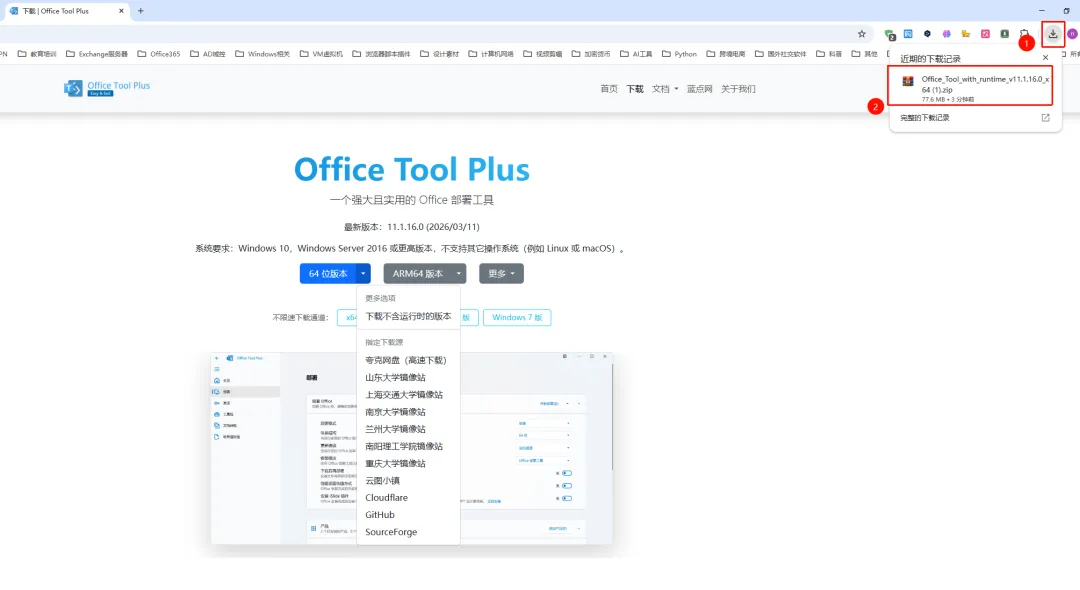The width and height of the screenshot is (1080, 590).
Task: Open the green shield extension with badge 2
Action: pyautogui.click(x=889, y=34)
